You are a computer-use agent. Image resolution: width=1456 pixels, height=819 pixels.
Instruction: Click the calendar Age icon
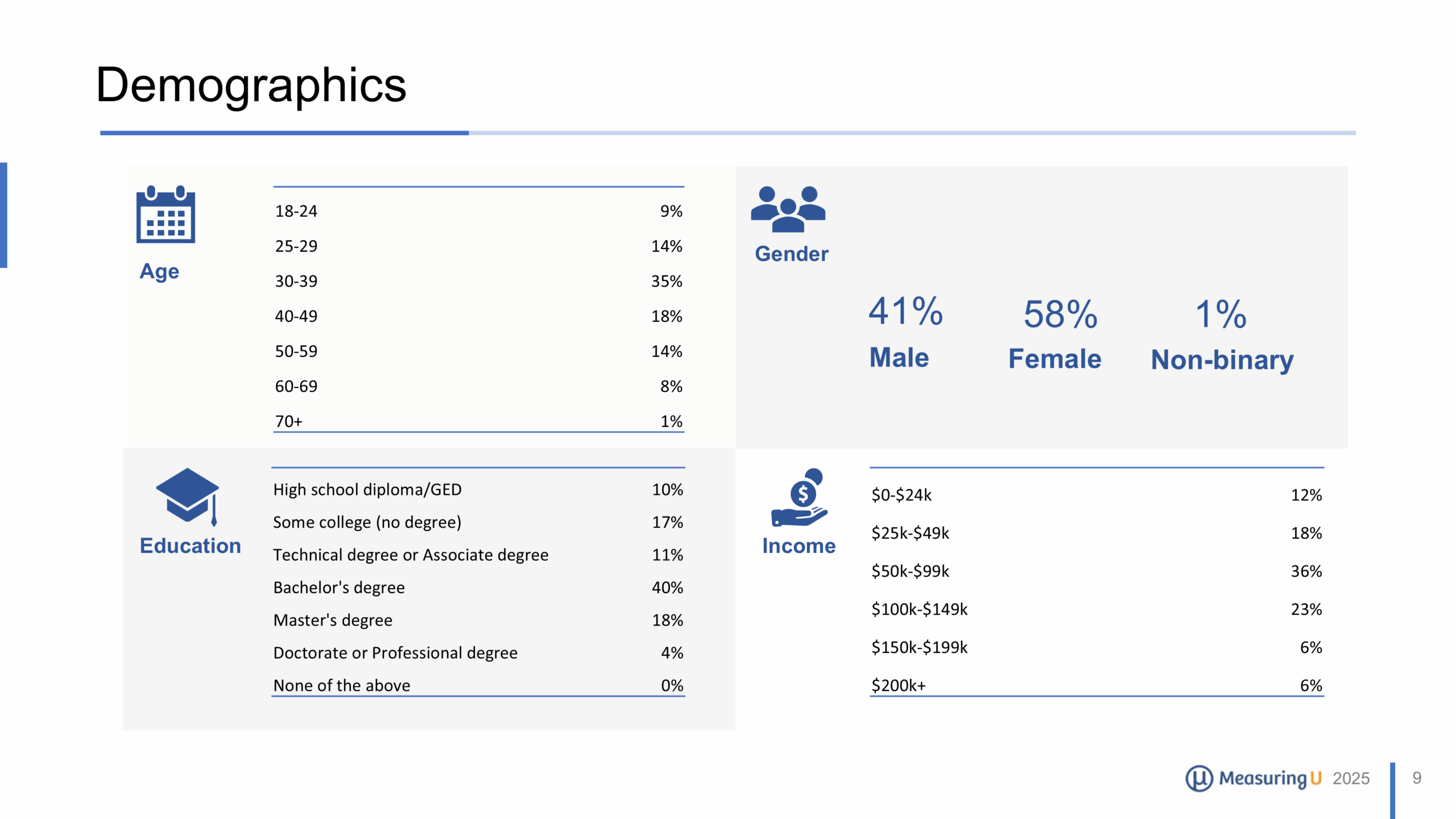pos(166,214)
